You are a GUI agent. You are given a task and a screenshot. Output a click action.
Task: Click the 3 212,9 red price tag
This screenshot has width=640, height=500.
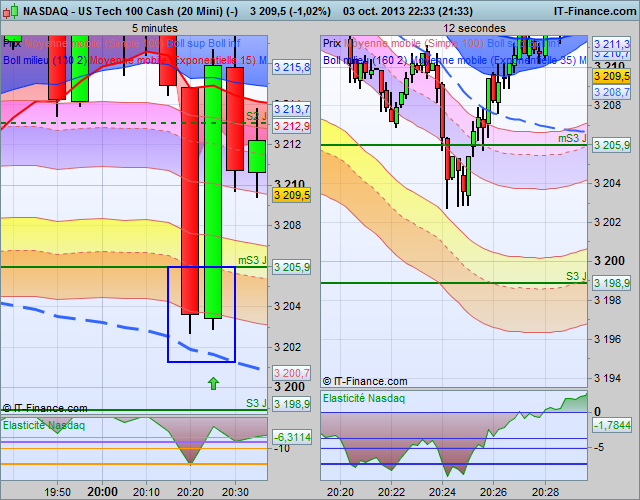pos(291,126)
